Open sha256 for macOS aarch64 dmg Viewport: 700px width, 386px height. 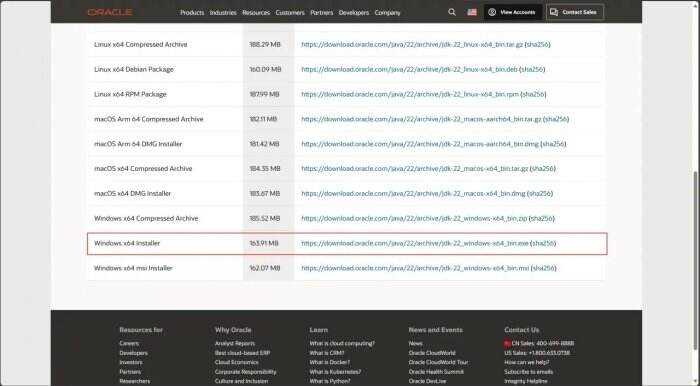[x=553, y=144]
